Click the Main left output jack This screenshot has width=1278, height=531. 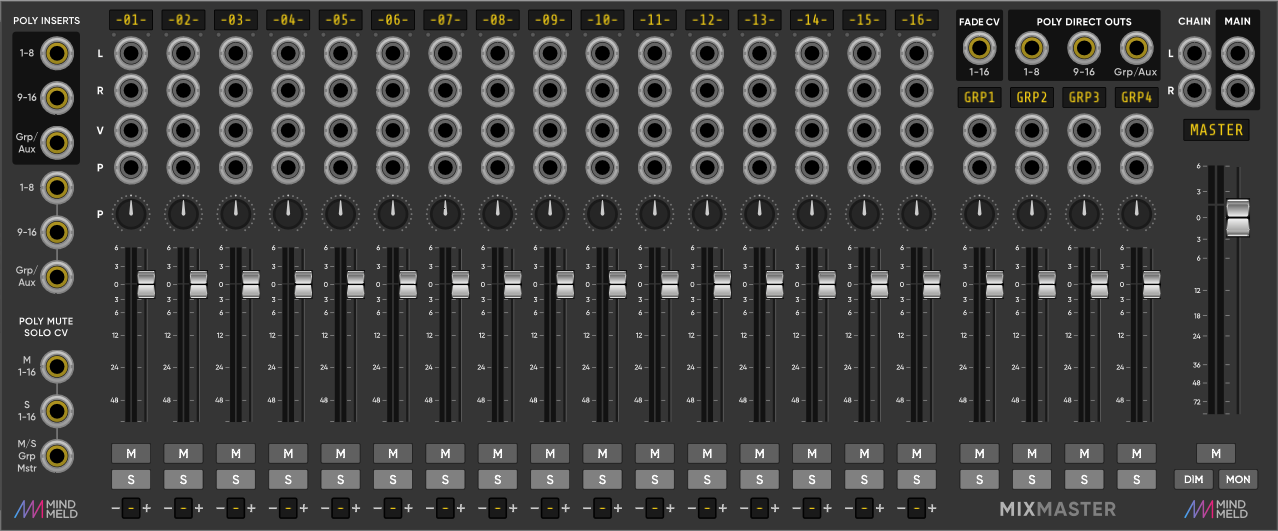(x=1238, y=53)
